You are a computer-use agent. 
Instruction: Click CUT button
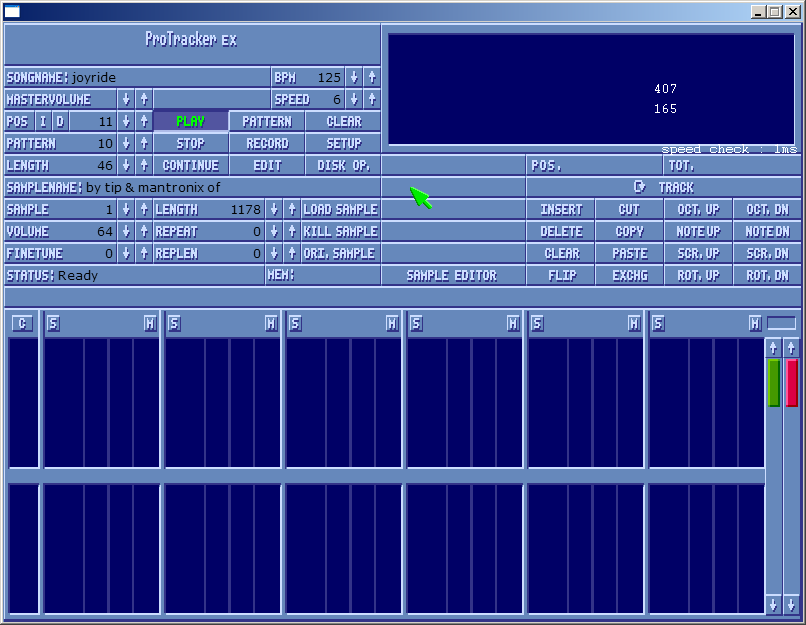coord(629,209)
